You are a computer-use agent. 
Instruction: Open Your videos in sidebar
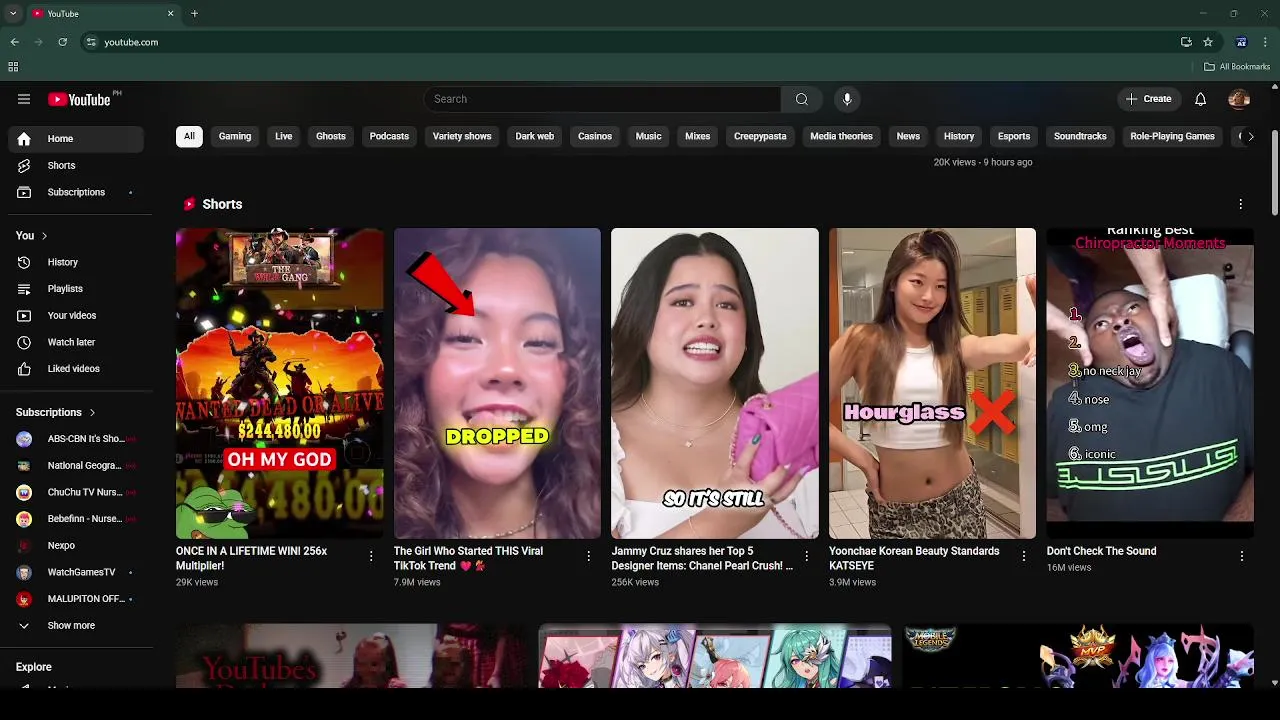click(76, 316)
